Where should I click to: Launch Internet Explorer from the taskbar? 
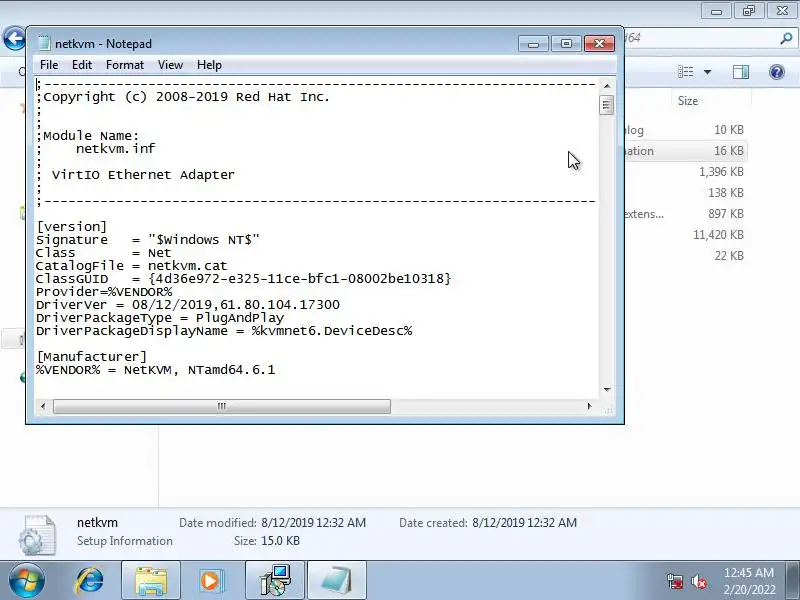click(89, 581)
